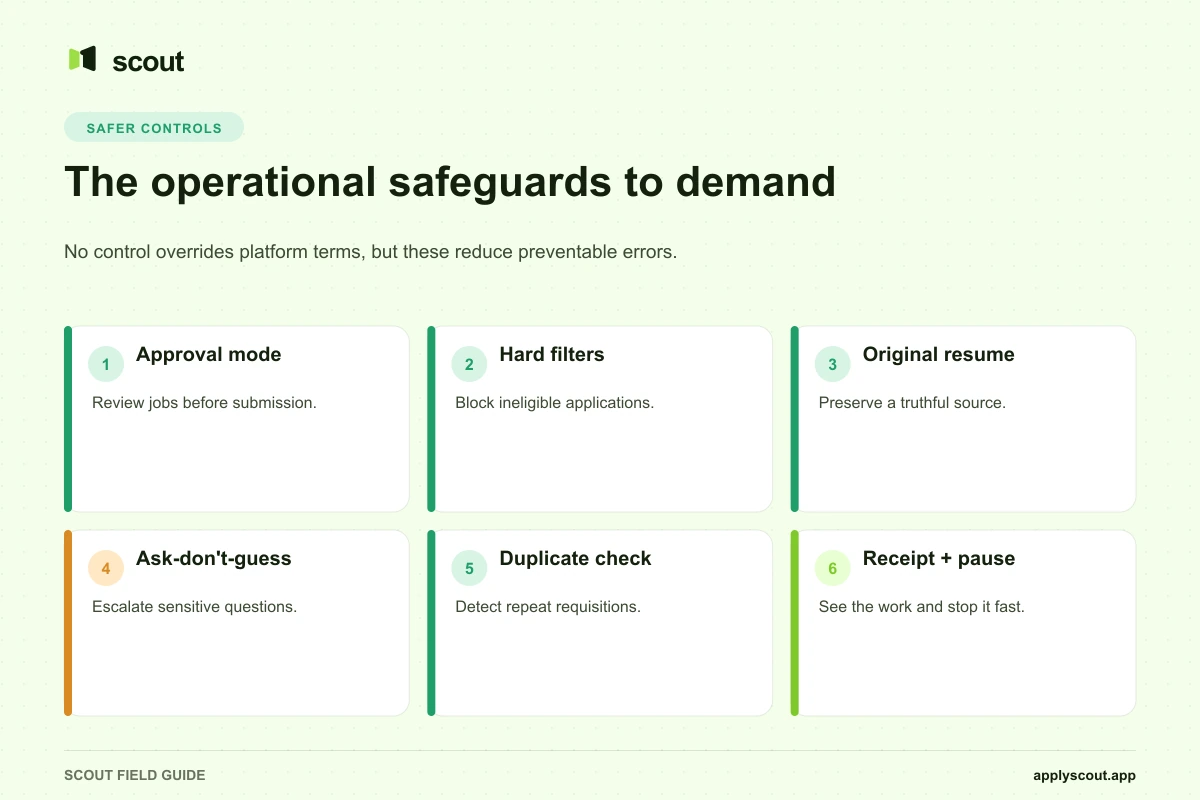Image resolution: width=1200 pixels, height=800 pixels.
Task: Click the "Receipt + pause" card title
Action: [x=939, y=559]
